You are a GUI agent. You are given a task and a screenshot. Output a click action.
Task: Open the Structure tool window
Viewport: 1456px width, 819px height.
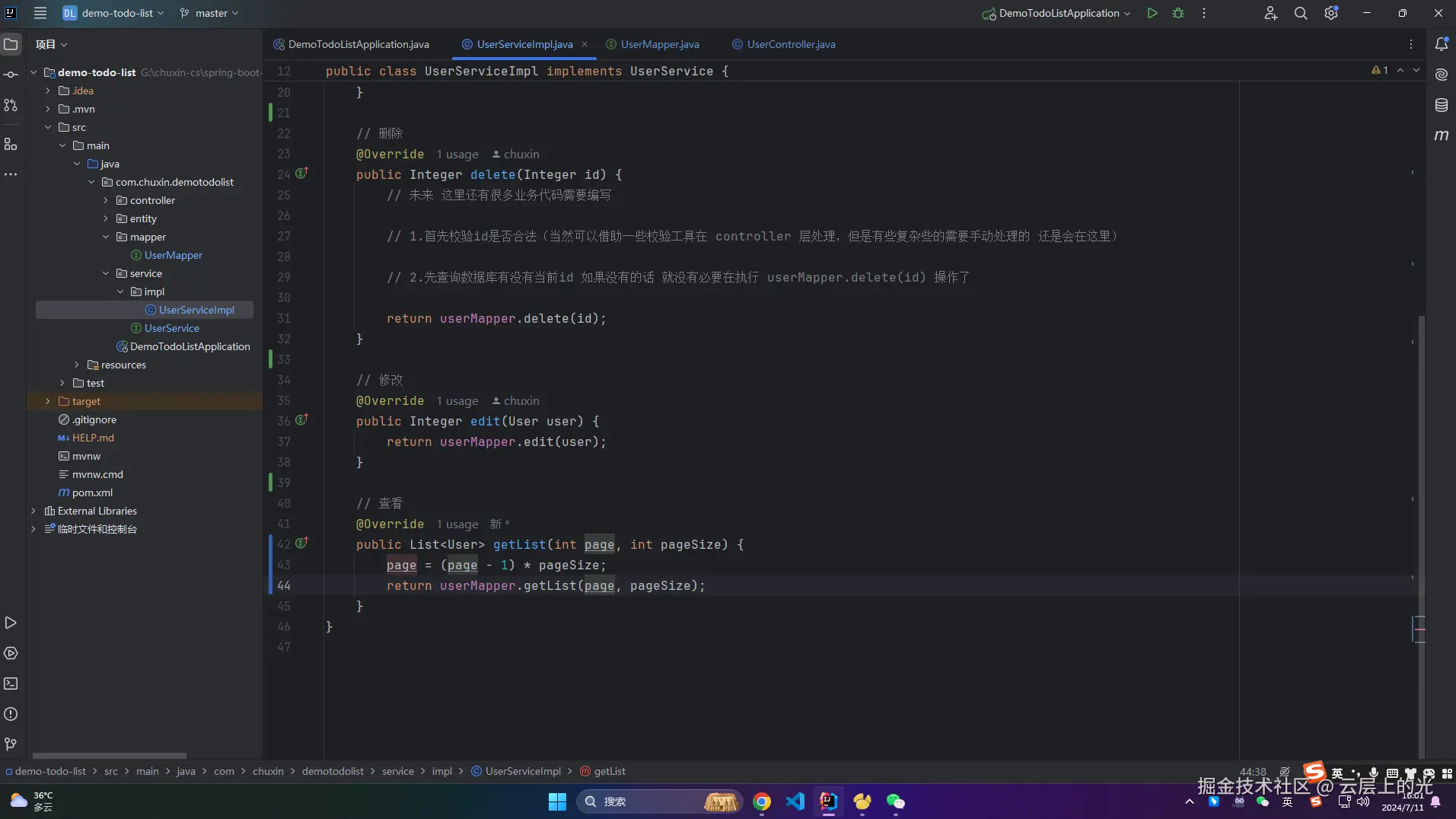pyautogui.click(x=11, y=144)
